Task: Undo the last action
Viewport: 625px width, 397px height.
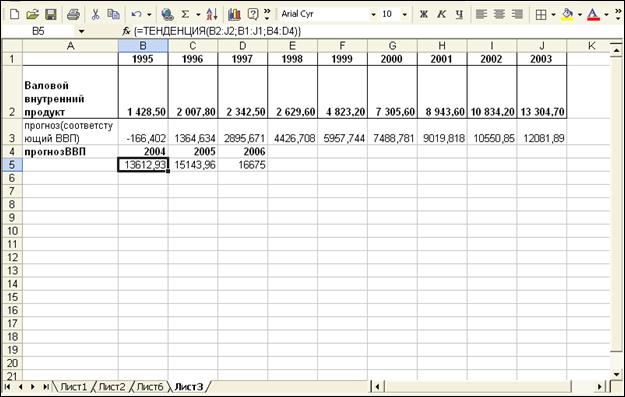Action: (136, 15)
